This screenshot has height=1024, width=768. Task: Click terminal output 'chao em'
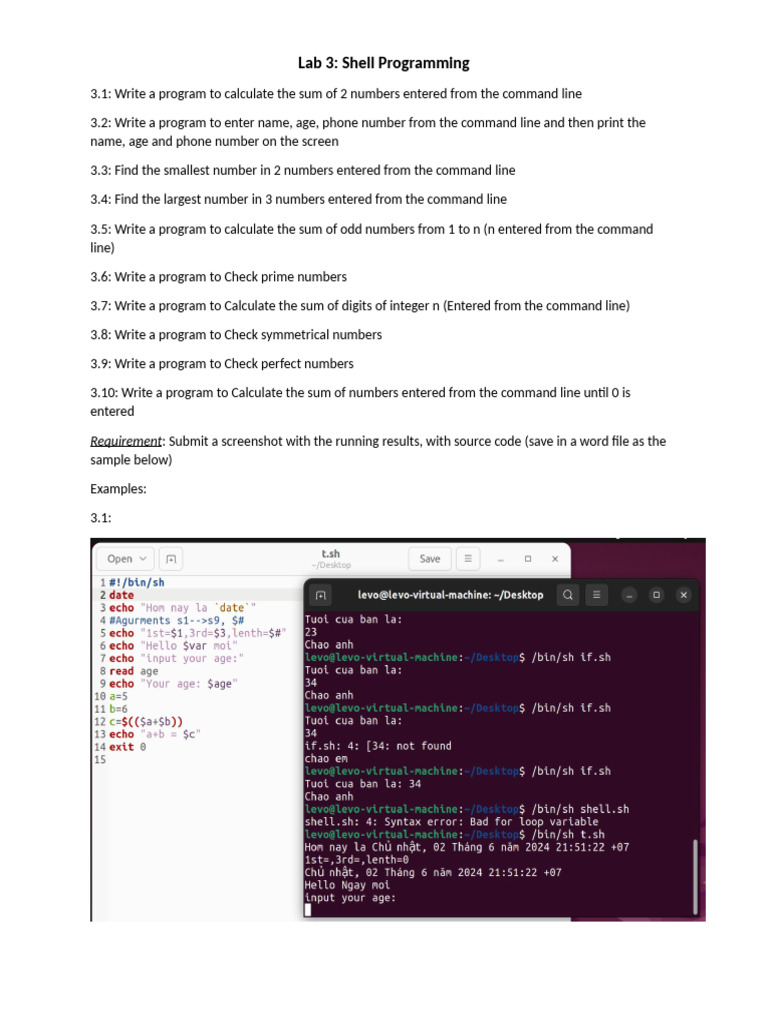(x=326, y=759)
